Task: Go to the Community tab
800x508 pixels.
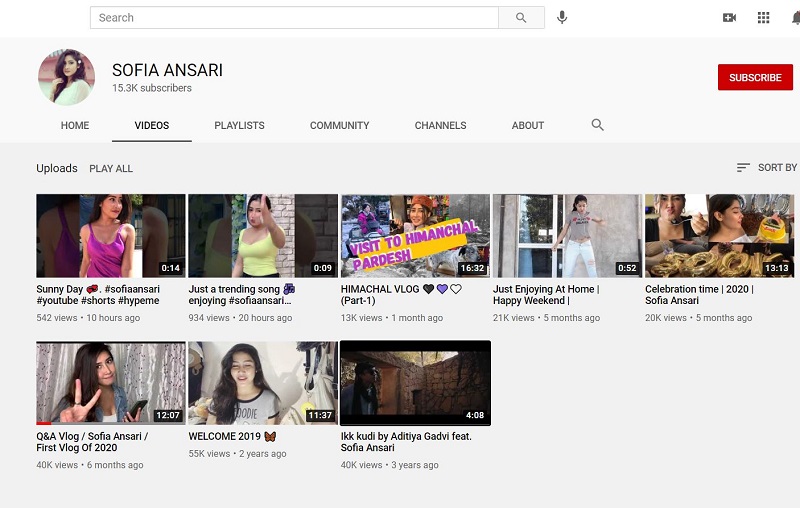Action: (x=339, y=125)
